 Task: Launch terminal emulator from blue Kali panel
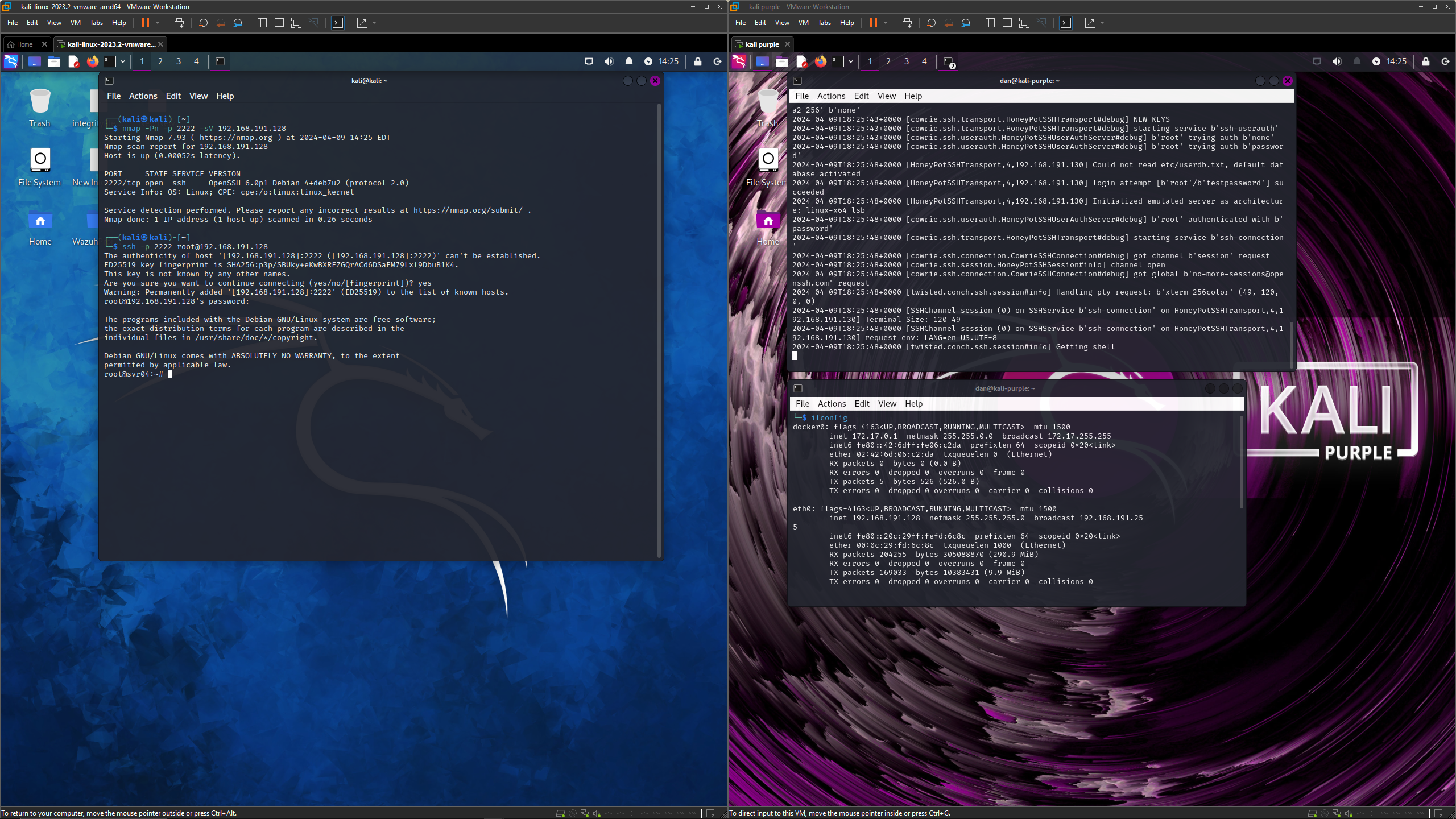click(x=110, y=61)
